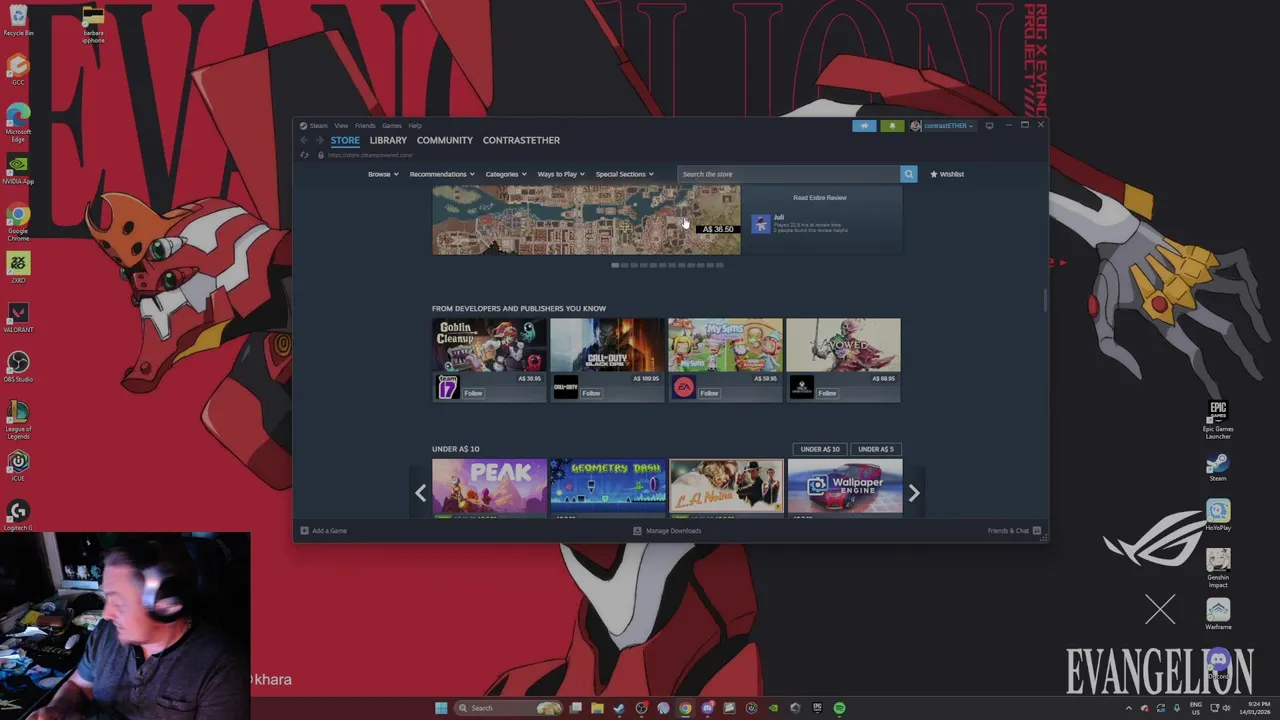1280x720 pixels.
Task: Click the Chrome icon in taskbar
Action: (x=685, y=708)
